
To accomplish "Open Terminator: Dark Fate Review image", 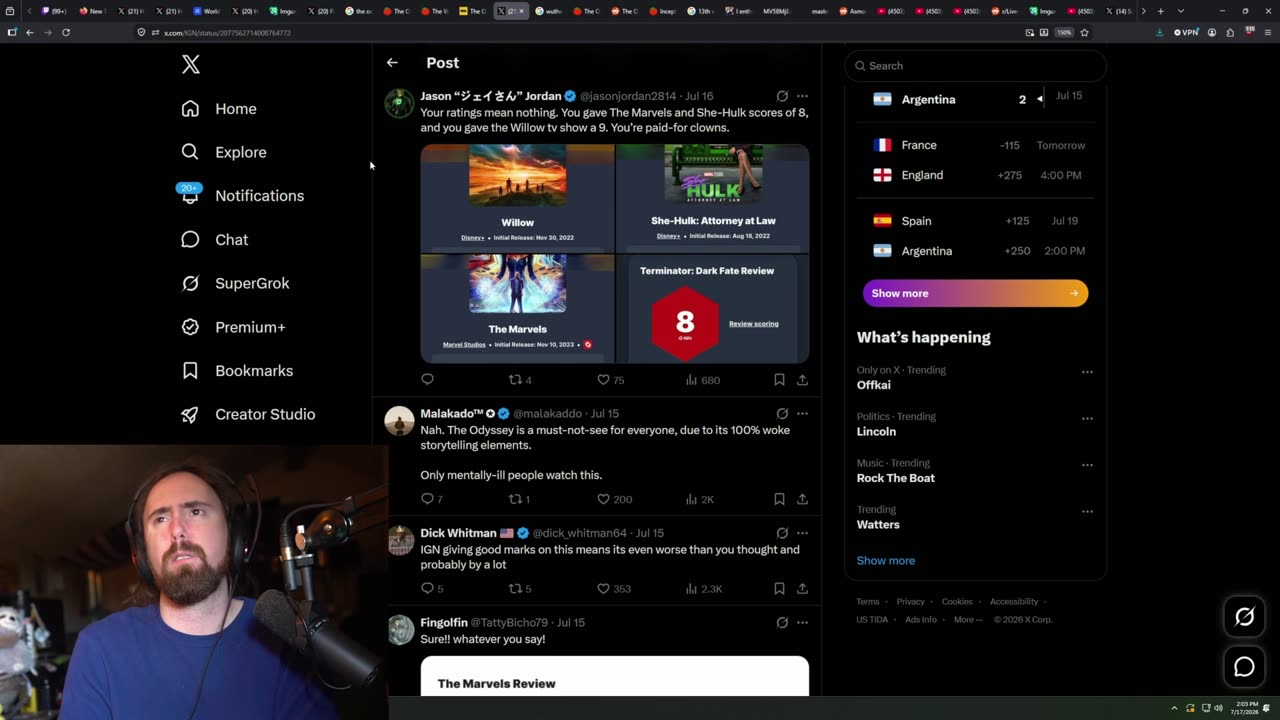I will (x=712, y=308).
